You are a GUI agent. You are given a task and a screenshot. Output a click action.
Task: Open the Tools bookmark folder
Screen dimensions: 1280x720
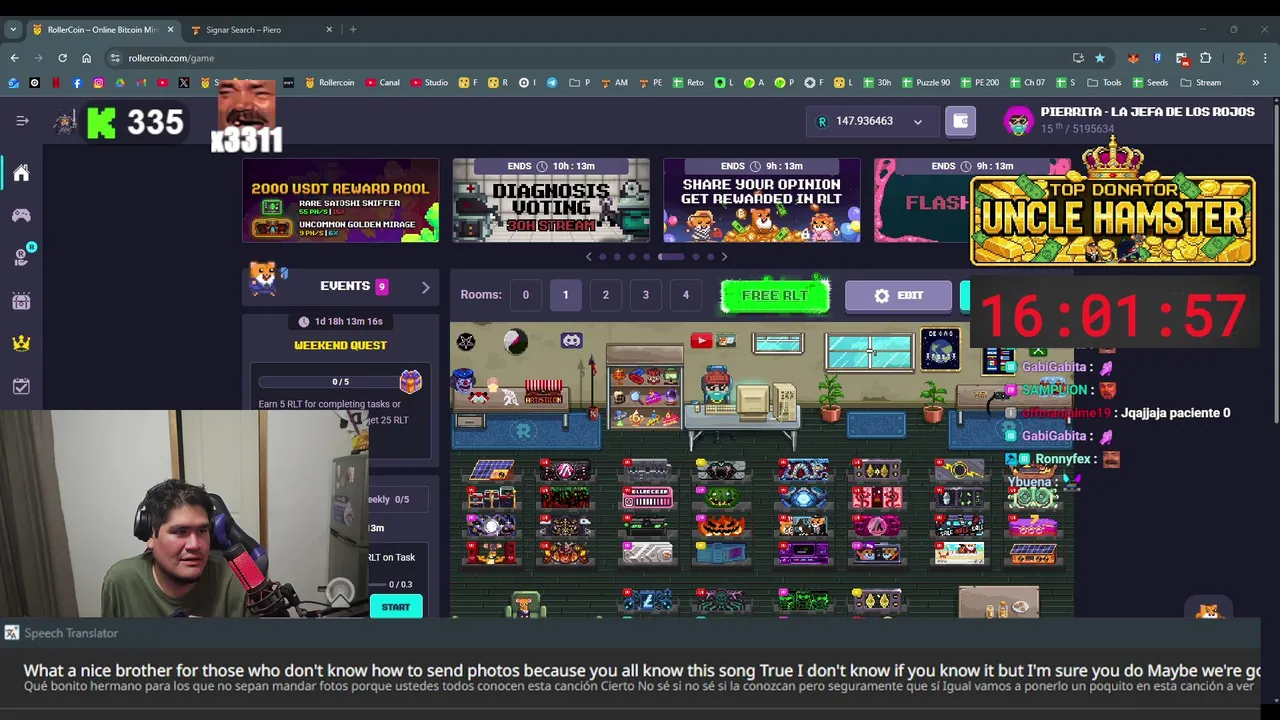(x=1103, y=82)
